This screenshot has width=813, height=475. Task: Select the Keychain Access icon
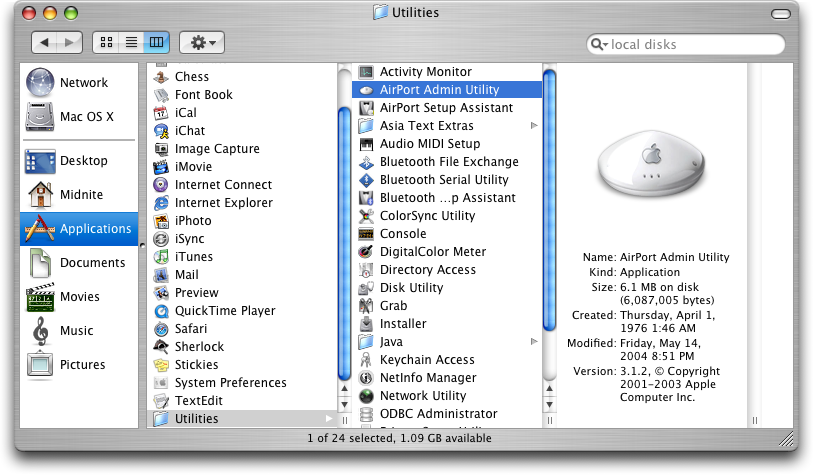point(366,360)
